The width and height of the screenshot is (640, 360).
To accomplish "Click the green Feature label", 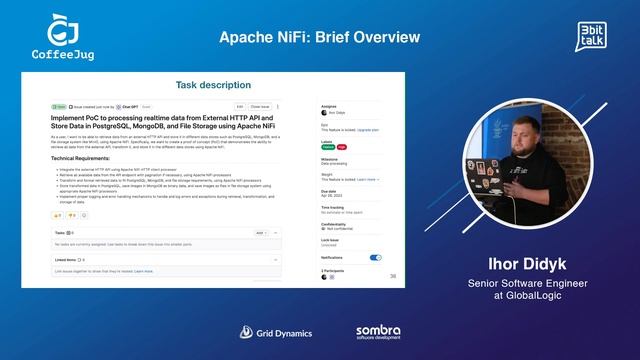I will coord(328,147).
